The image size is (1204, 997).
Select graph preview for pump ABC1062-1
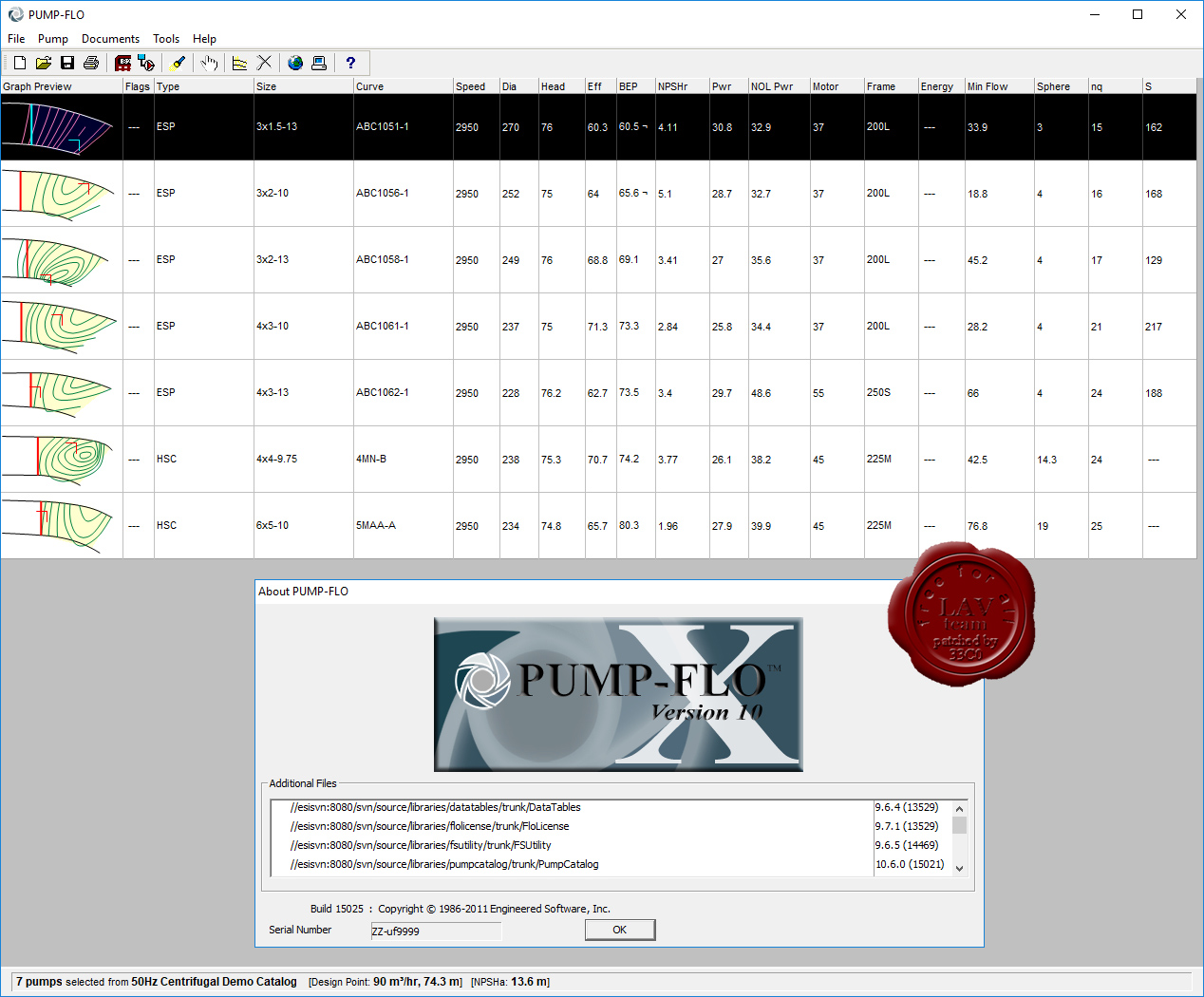[x=62, y=393]
